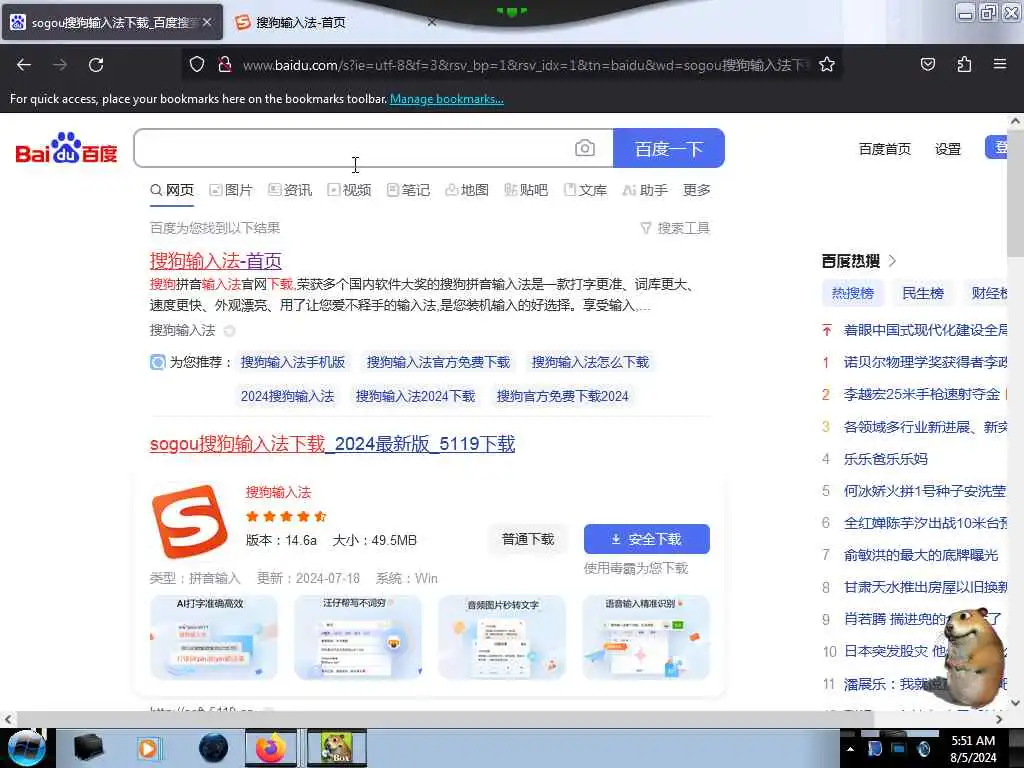Open the sogou搜狗输入法下载_2024最新版_5119下载 result

pyautogui.click(x=332, y=444)
